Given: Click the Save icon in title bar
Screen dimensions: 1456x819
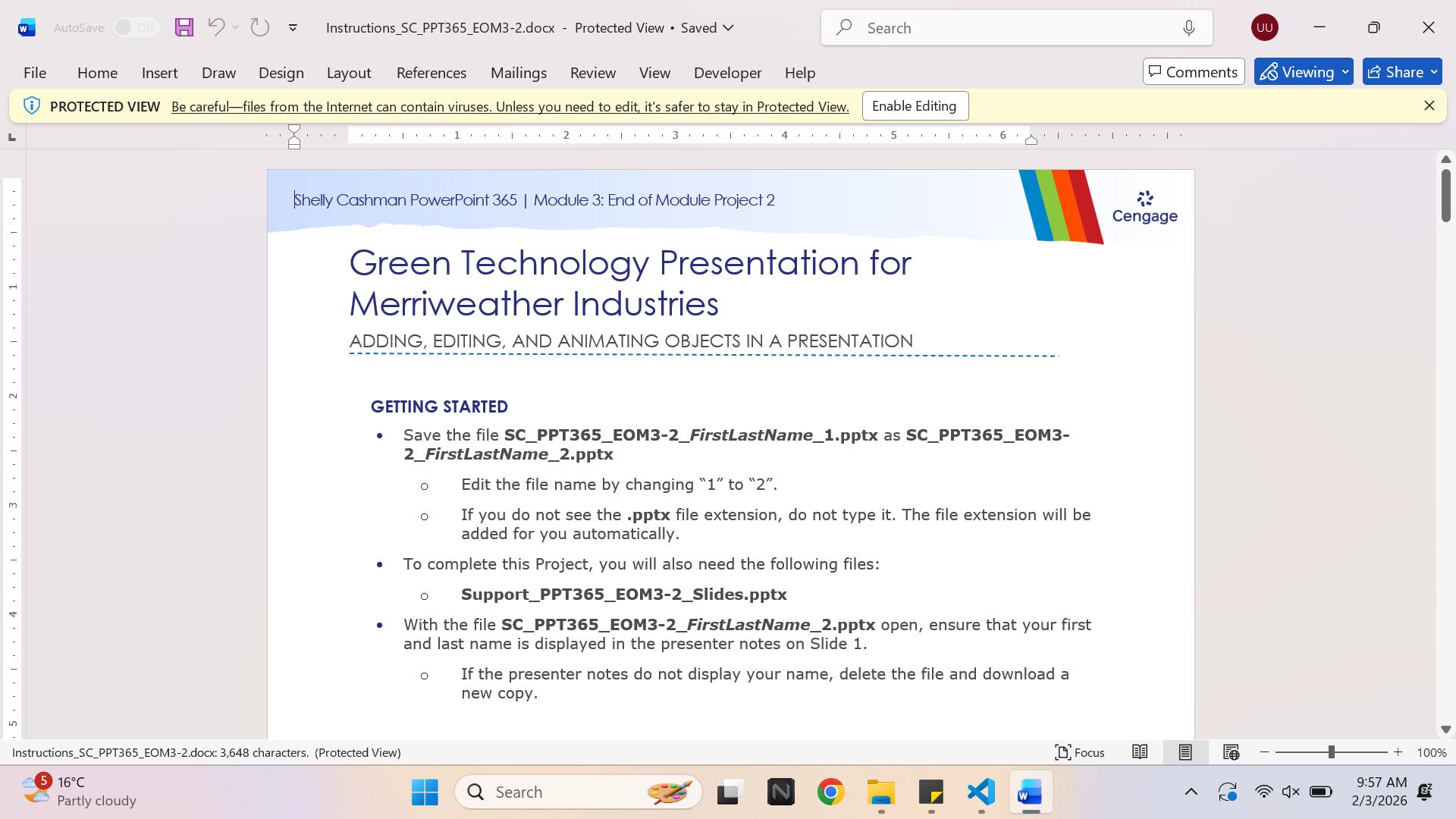Looking at the screenshot, I should click(x=184, y=27).
